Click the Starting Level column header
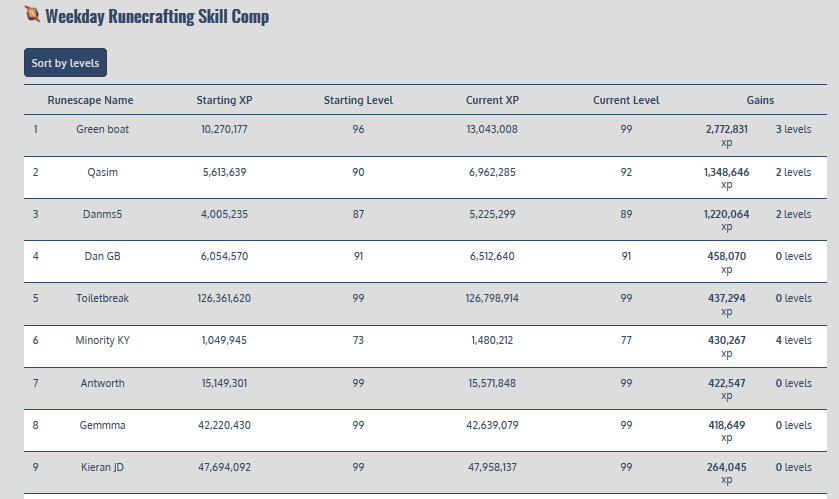Viewport: 839px width, 499px height. coord(358,100)
